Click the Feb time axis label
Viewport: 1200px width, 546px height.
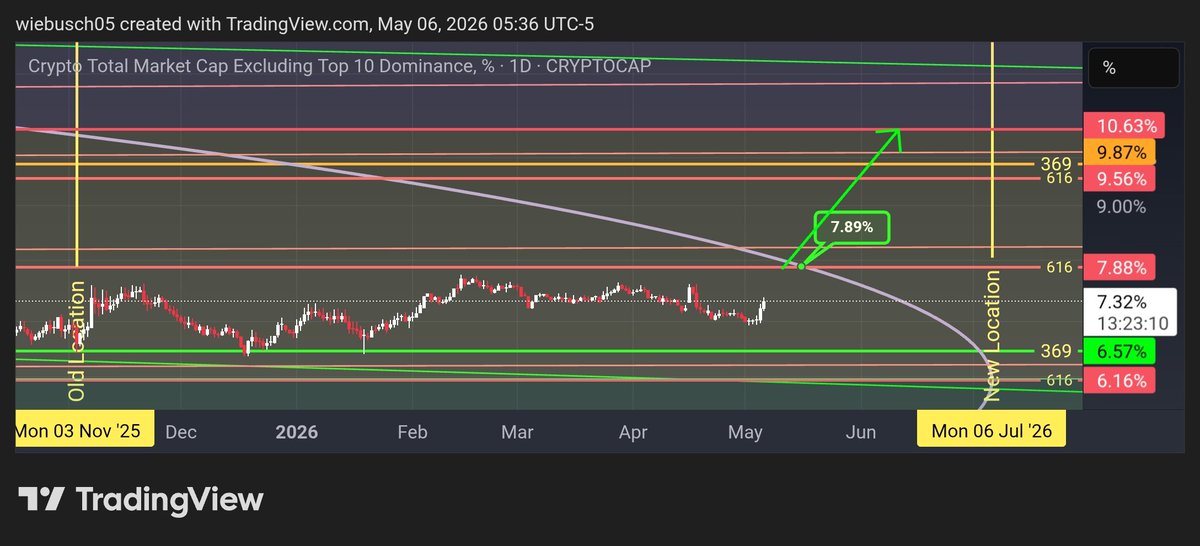pyautogui.click(x=412, y=432)
